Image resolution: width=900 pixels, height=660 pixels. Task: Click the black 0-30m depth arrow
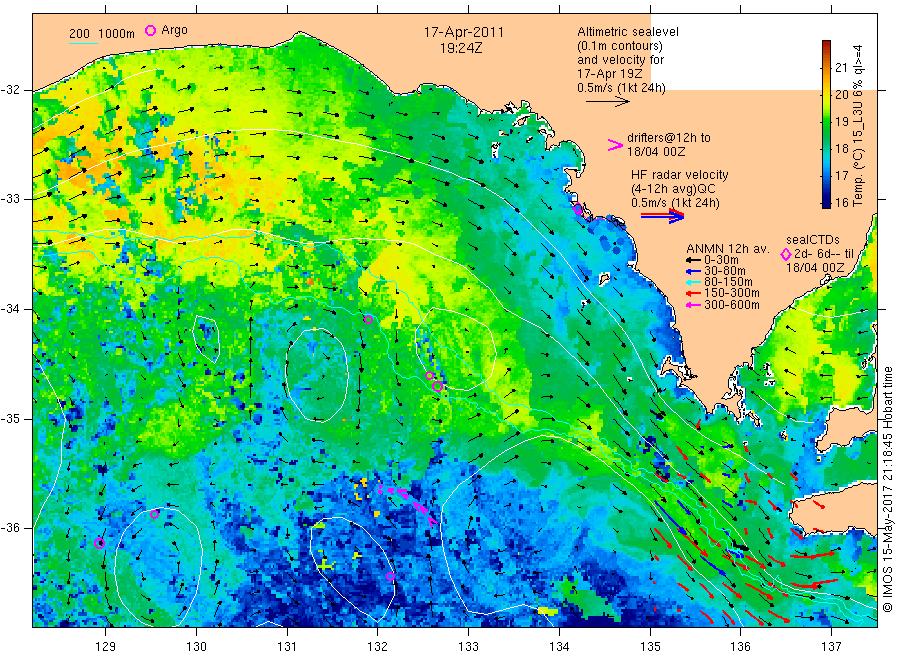(693, 260)
